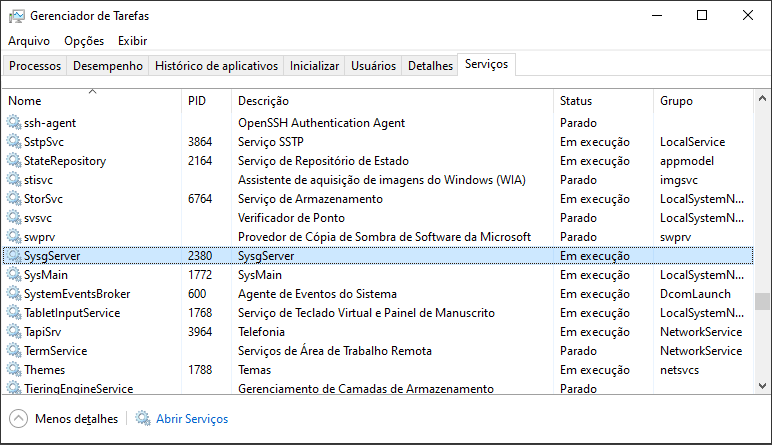
Task: Select the TermService service name
Action: click(x=56, y=351)
